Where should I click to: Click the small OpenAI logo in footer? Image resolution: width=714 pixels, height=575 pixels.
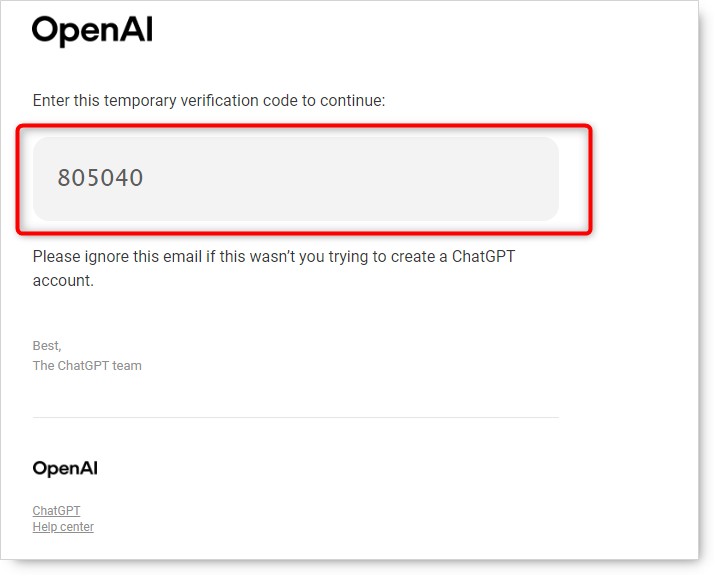(65, 468)
